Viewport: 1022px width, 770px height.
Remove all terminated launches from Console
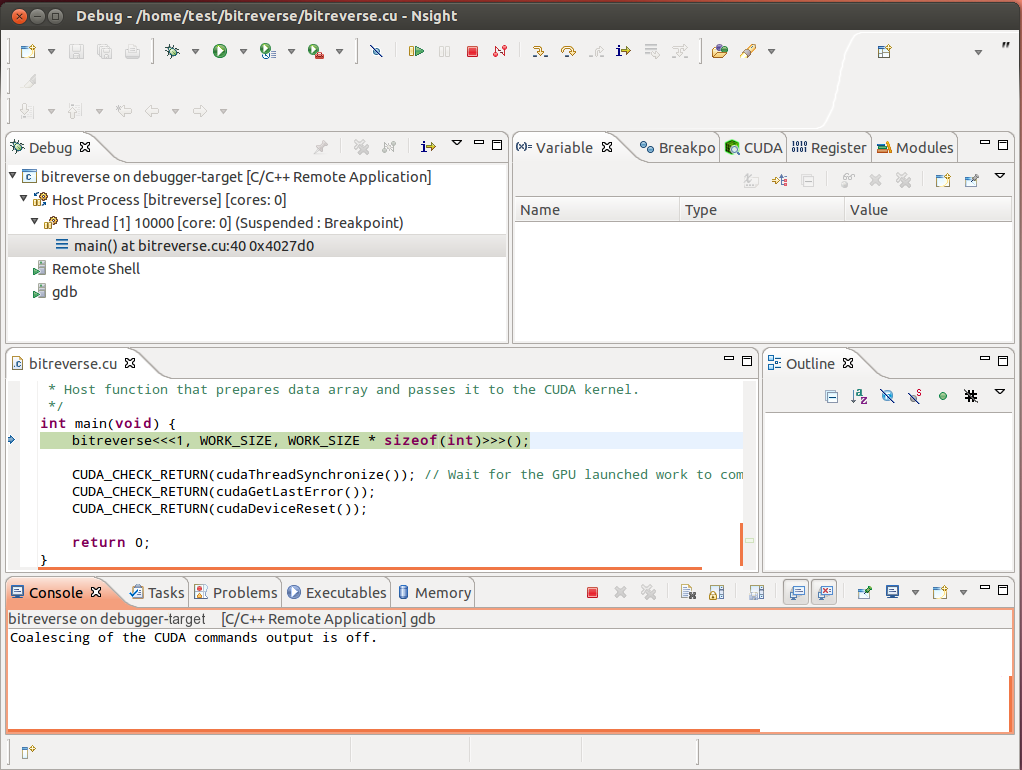click(x=648, y=592)
